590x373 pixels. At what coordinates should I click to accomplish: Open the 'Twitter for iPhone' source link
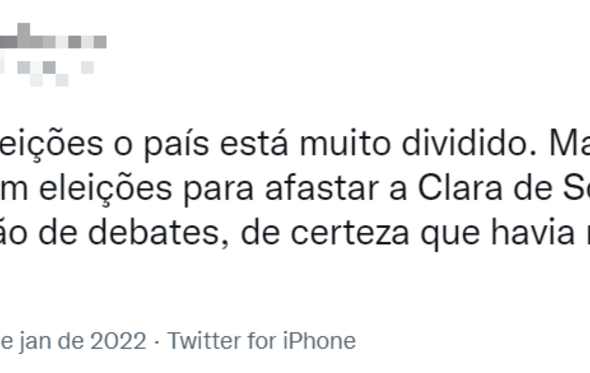point(262,341)
